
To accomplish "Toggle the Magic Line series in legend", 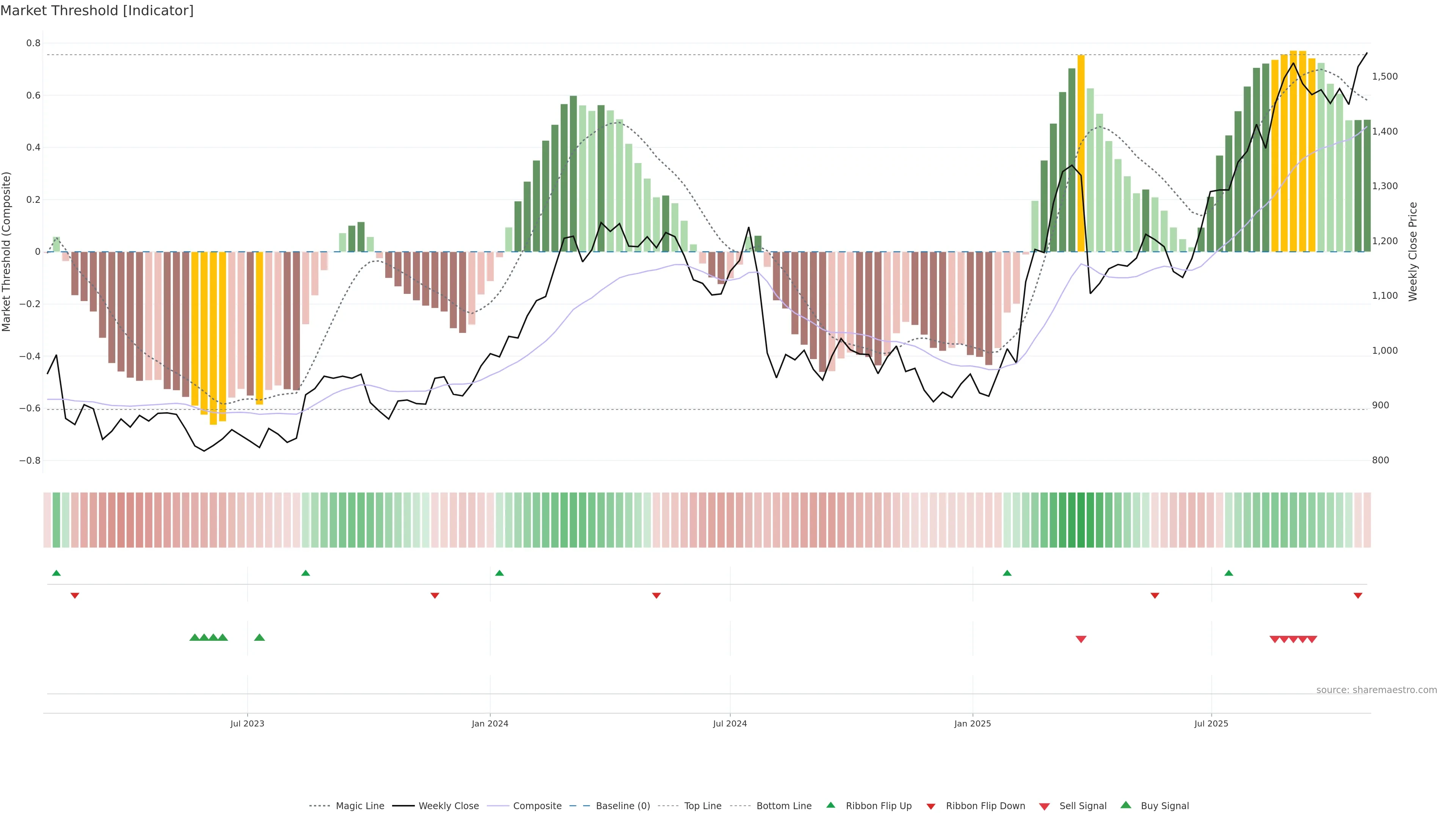I will coord(359,806).
